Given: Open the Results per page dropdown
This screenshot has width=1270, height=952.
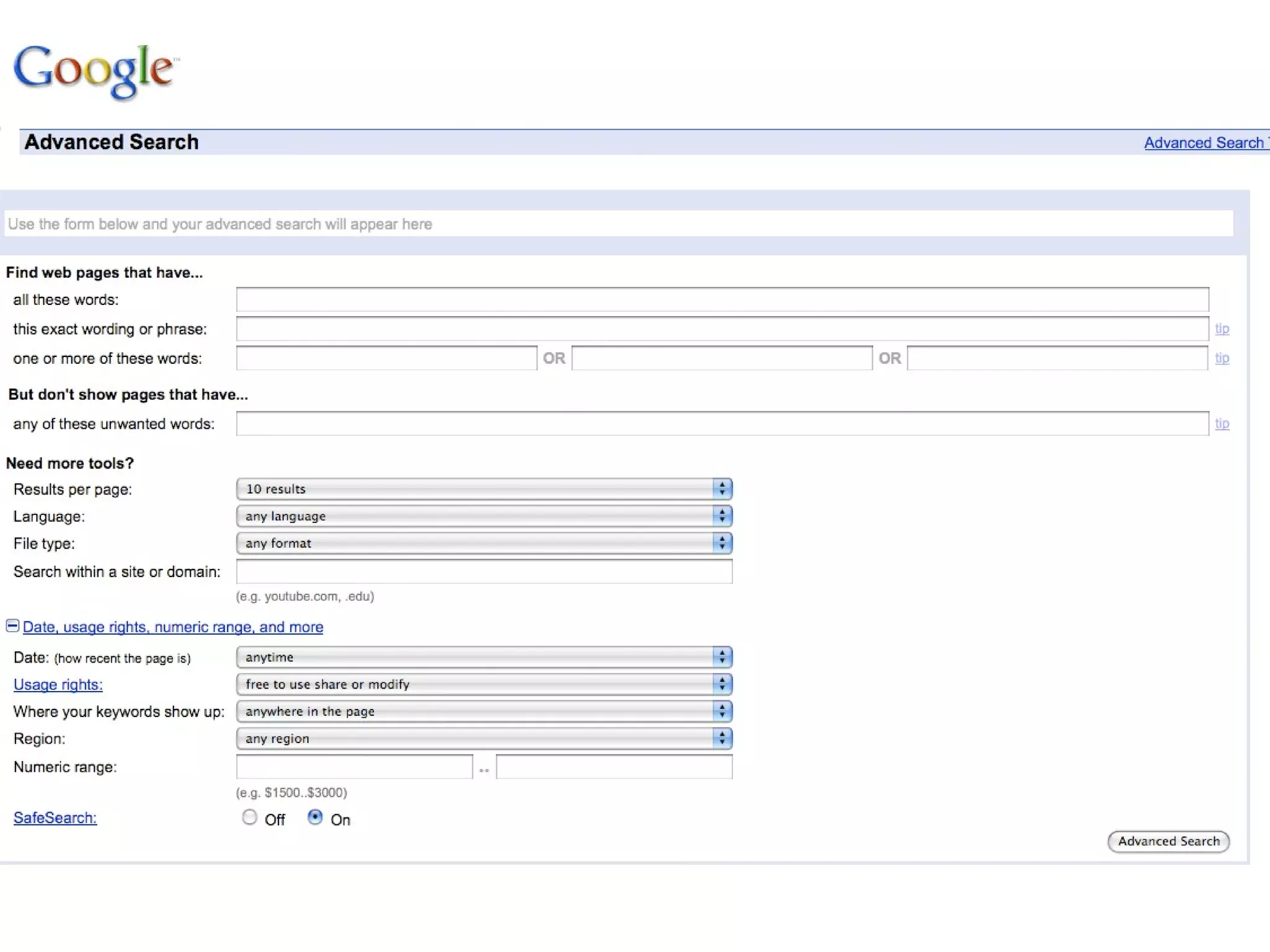Looking at the screenshot, I should coord(484,489).
